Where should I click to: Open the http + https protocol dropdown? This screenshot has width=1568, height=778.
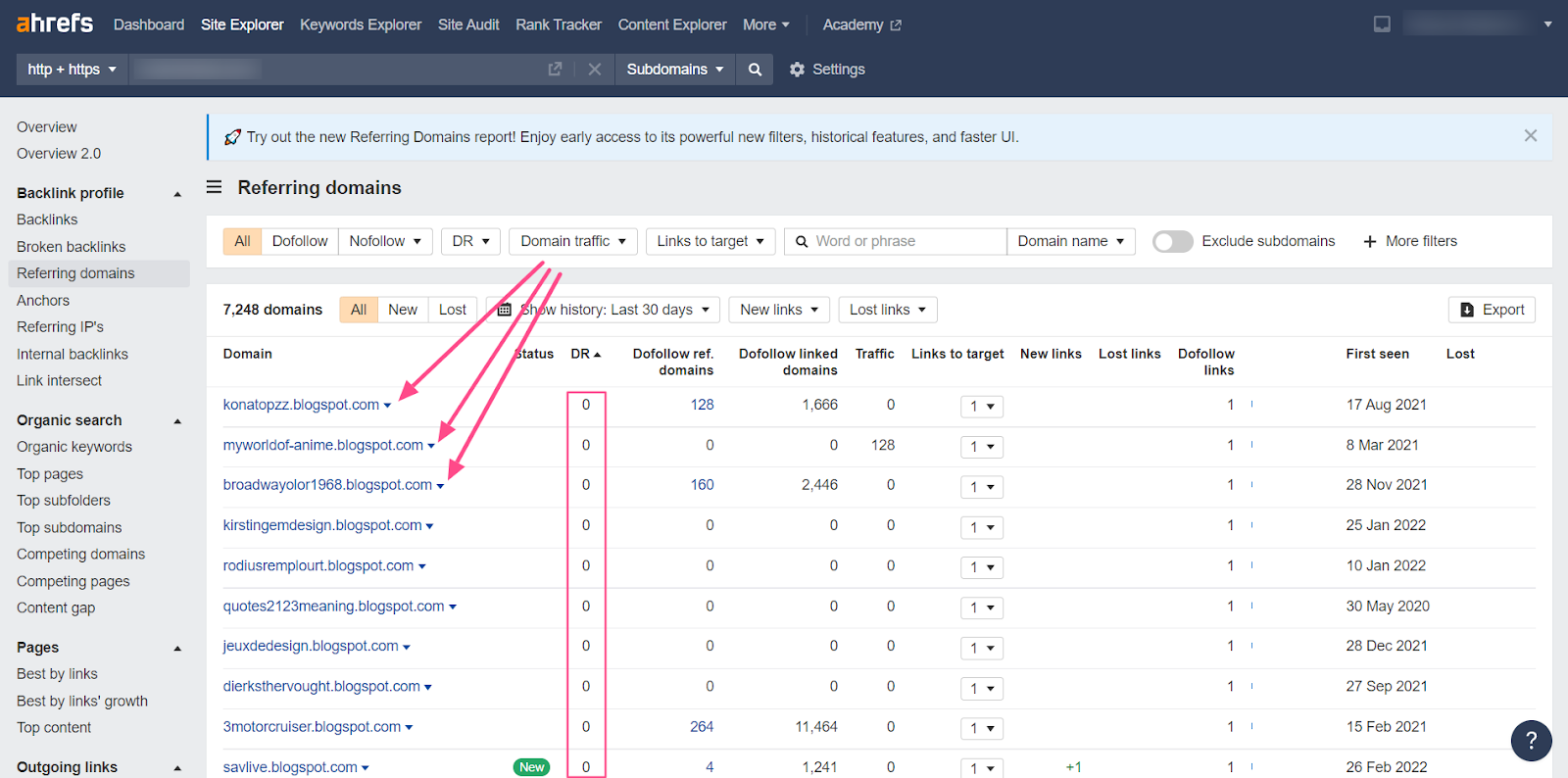[73, 69]
